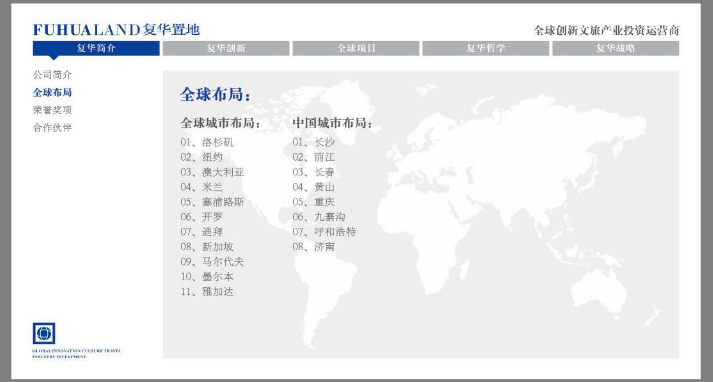This screenshot has width=713, height=382.
Task: Click 合作伙伴 in the sidebar
Action: [52, 128]
